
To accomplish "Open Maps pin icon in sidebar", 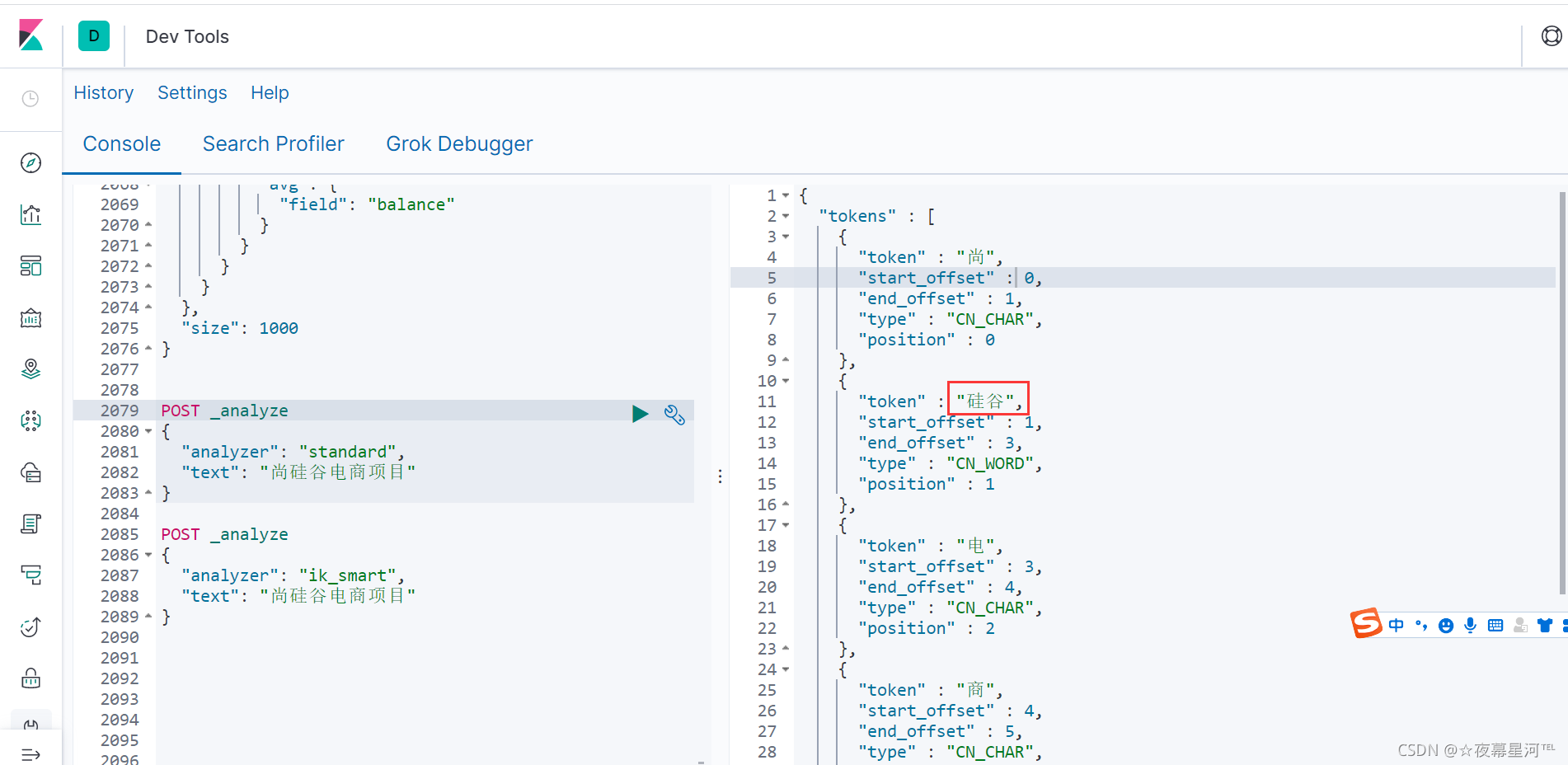I will [x=31, y=369].
